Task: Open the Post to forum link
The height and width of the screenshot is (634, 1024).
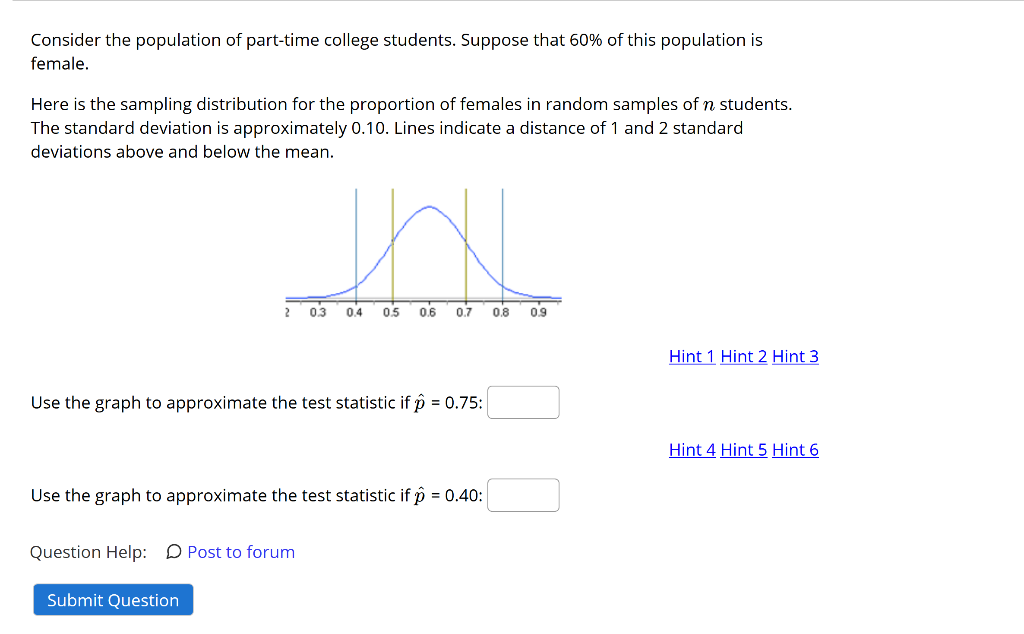Action: 241,552
